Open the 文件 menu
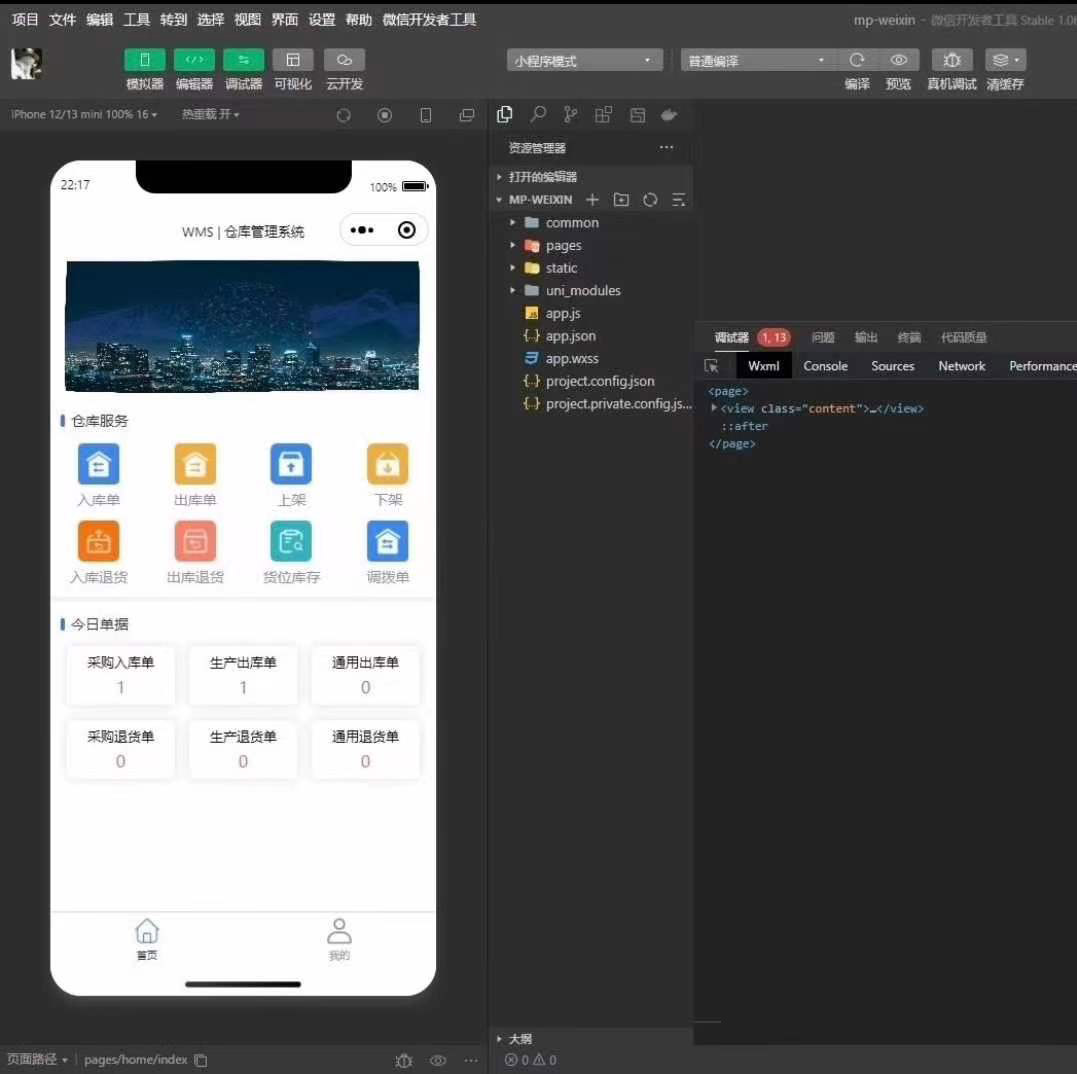The height and width of the screenshot is (1074, 1077). 62,19
